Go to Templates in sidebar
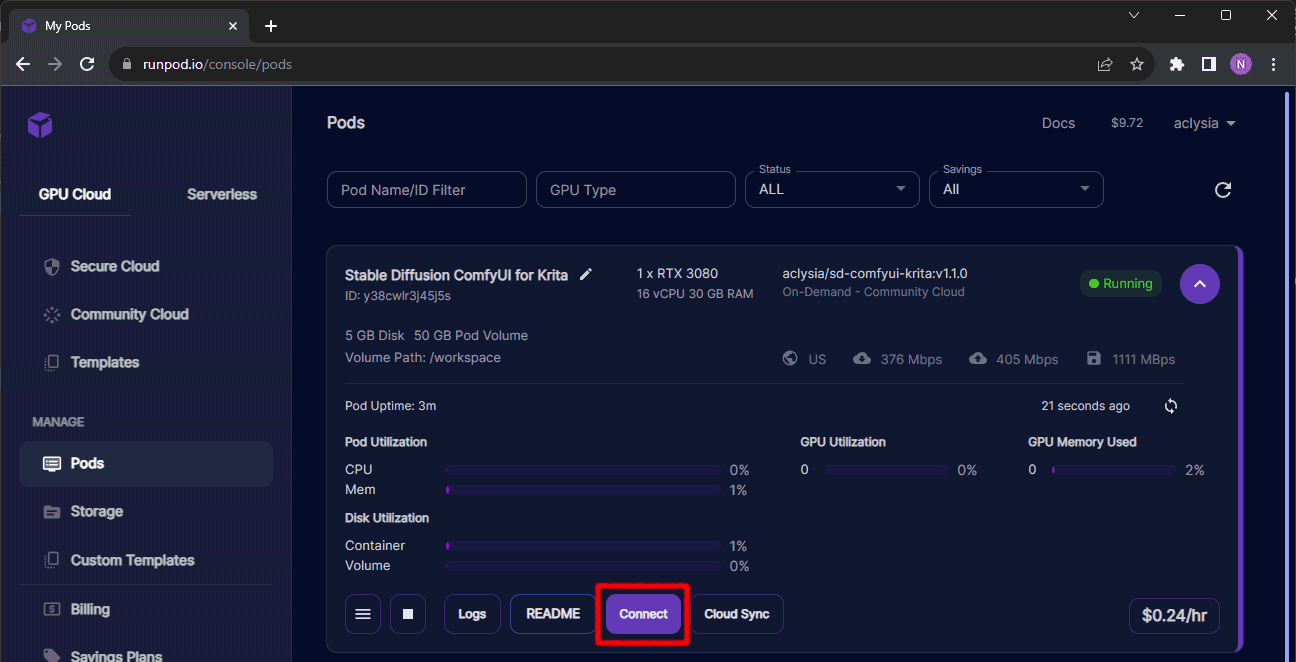 tap(104, 362)
